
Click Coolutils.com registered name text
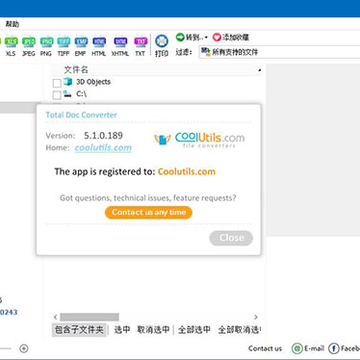tap(186, 172)
